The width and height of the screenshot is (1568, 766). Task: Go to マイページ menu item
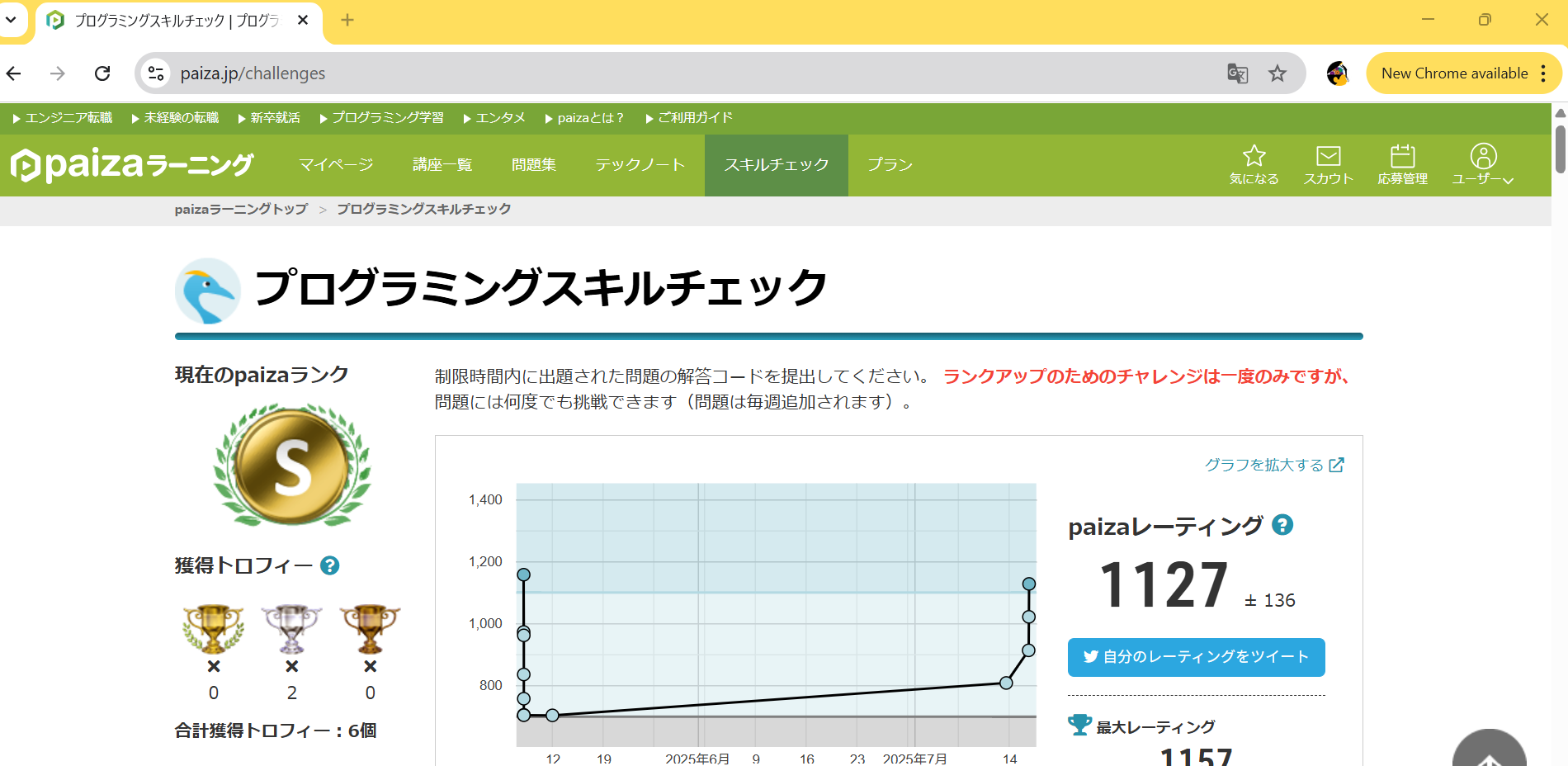(336, 165)
